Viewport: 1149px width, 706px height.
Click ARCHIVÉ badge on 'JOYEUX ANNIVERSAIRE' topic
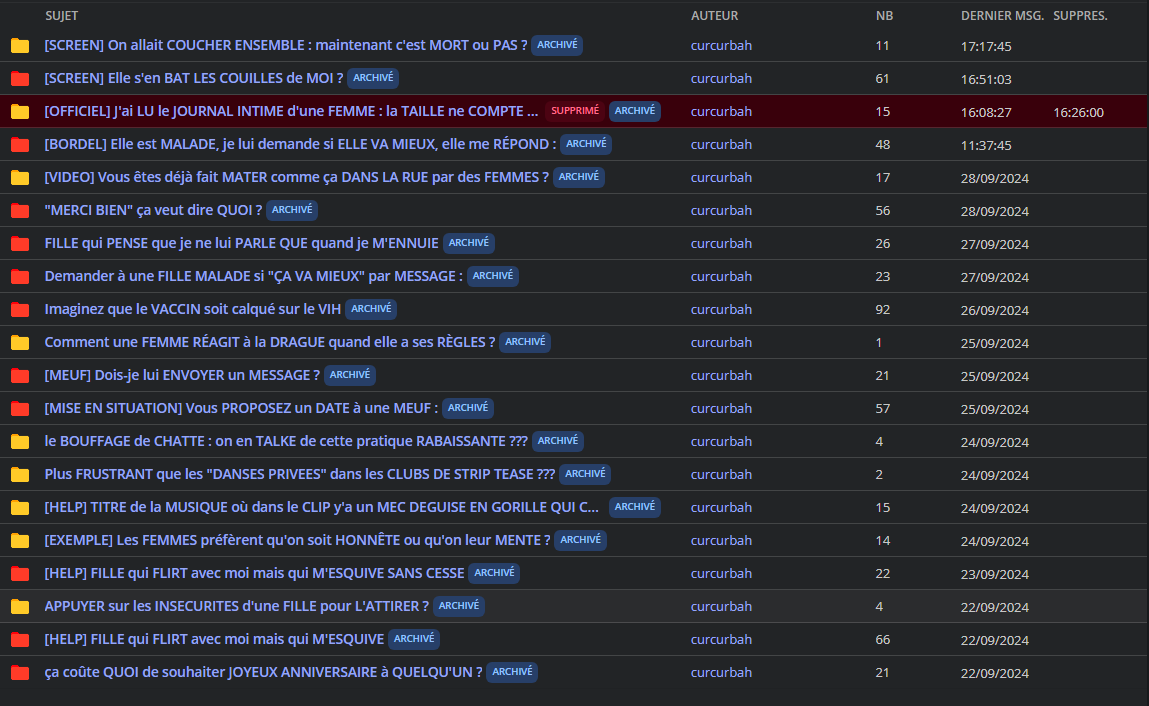click(x=512, y=672)
